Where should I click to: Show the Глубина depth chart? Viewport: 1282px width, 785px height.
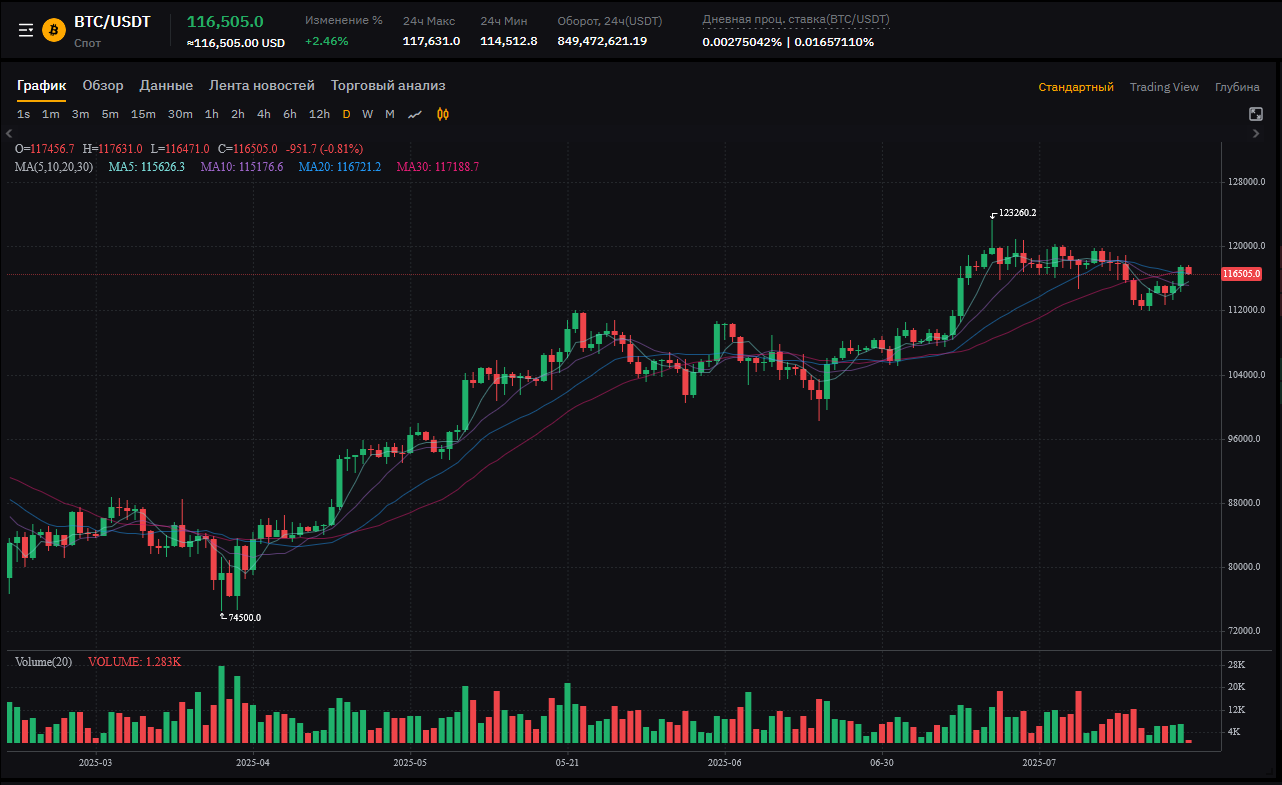point(1237,87)
